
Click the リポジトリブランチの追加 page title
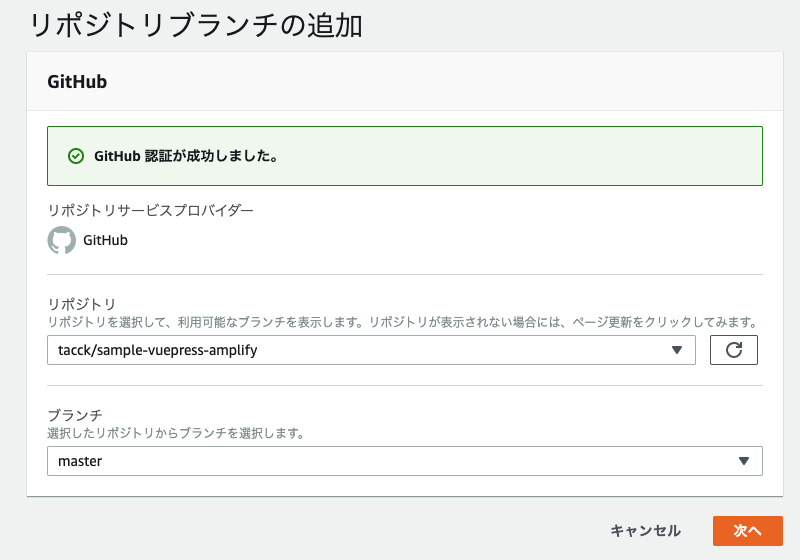pyautogui.click(x=196, y=25)
